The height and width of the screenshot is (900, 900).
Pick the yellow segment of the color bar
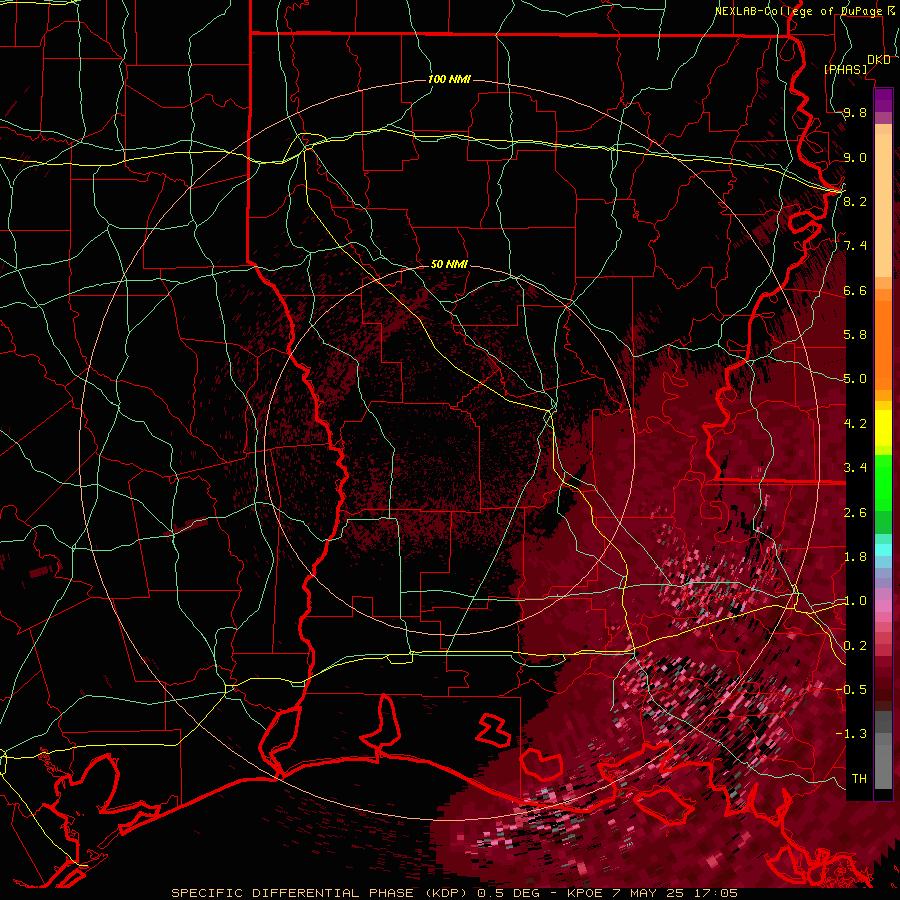point(883,428)
